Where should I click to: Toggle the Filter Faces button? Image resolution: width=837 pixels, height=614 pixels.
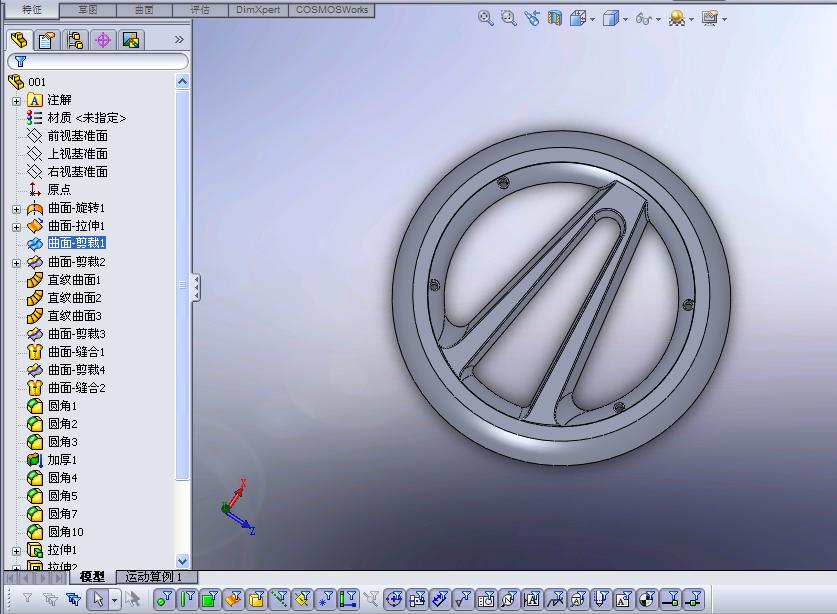[210, 599]
